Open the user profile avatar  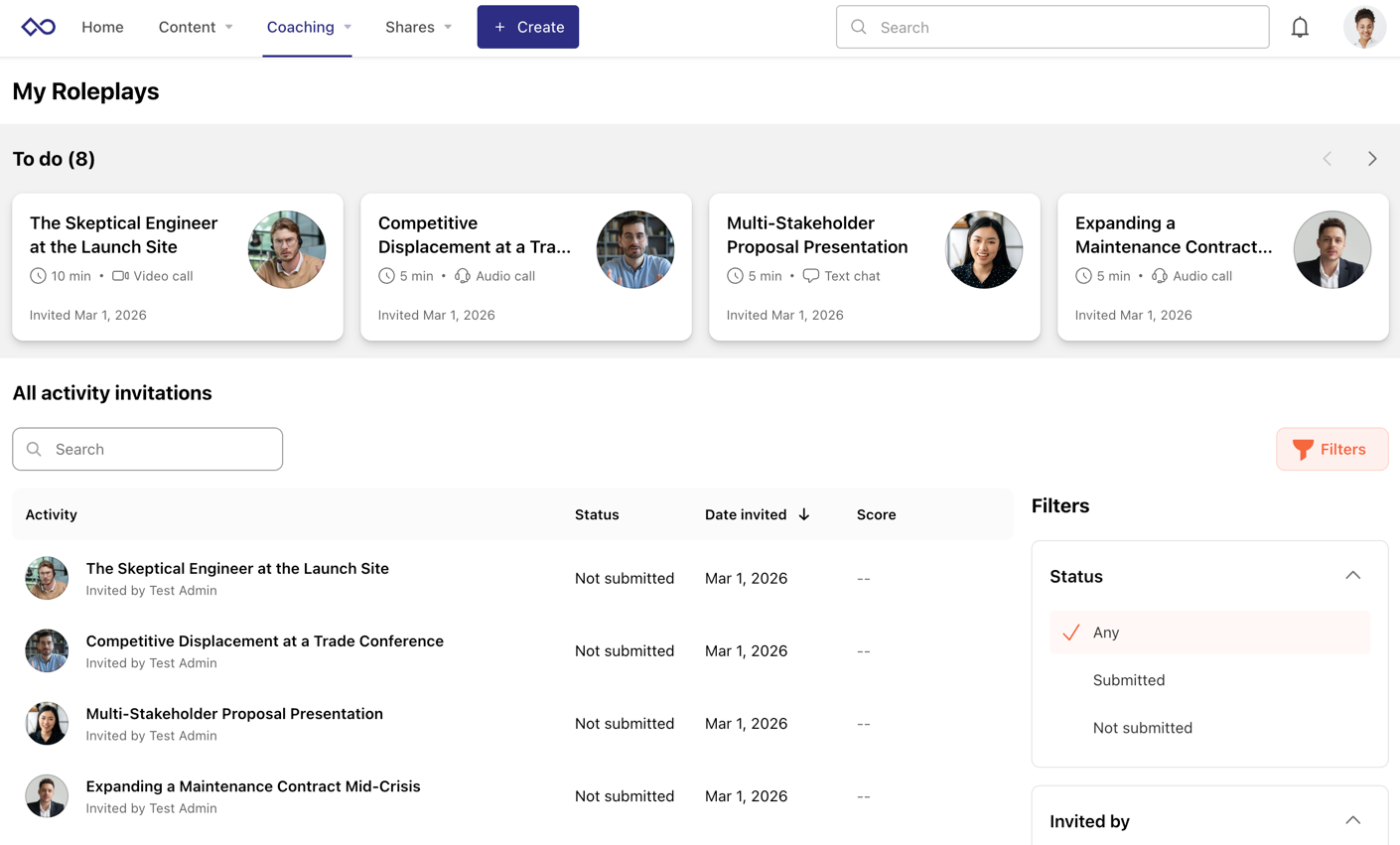pyautogui.click(x=1364, y=28)
